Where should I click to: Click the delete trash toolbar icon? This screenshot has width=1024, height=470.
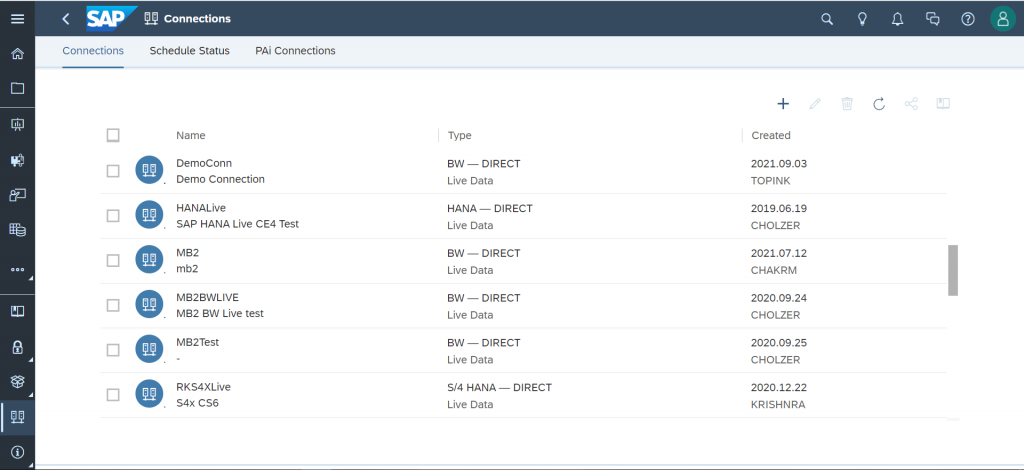[847, 103]
